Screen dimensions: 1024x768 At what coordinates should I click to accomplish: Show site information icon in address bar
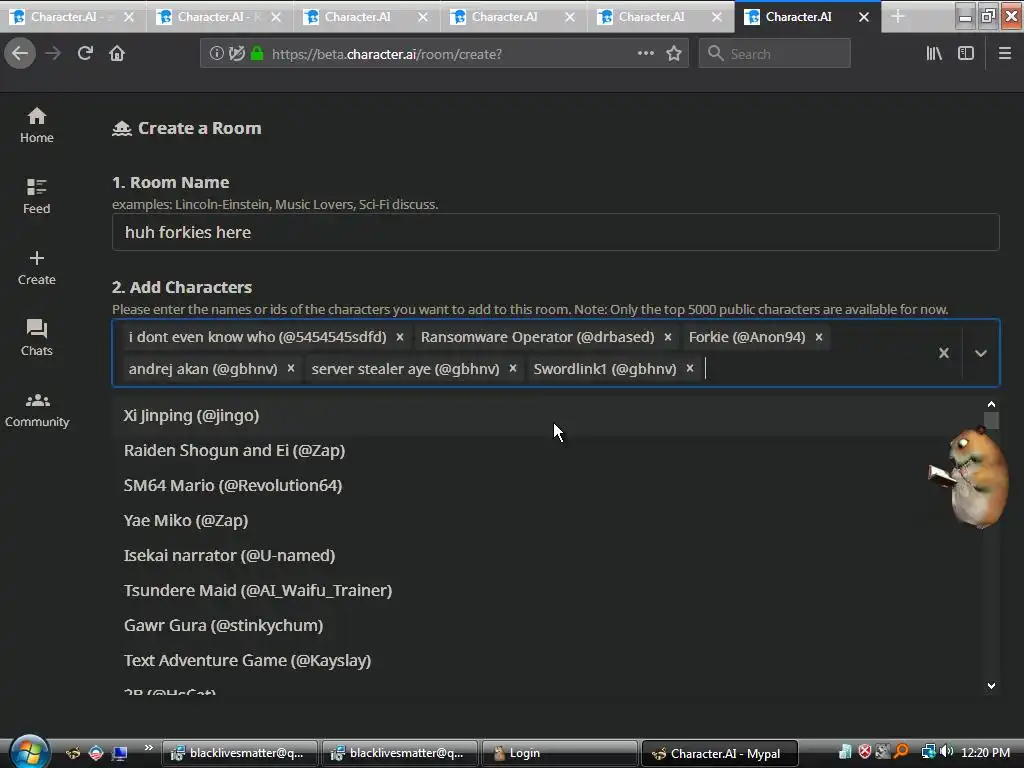click(x=216, y=54)
